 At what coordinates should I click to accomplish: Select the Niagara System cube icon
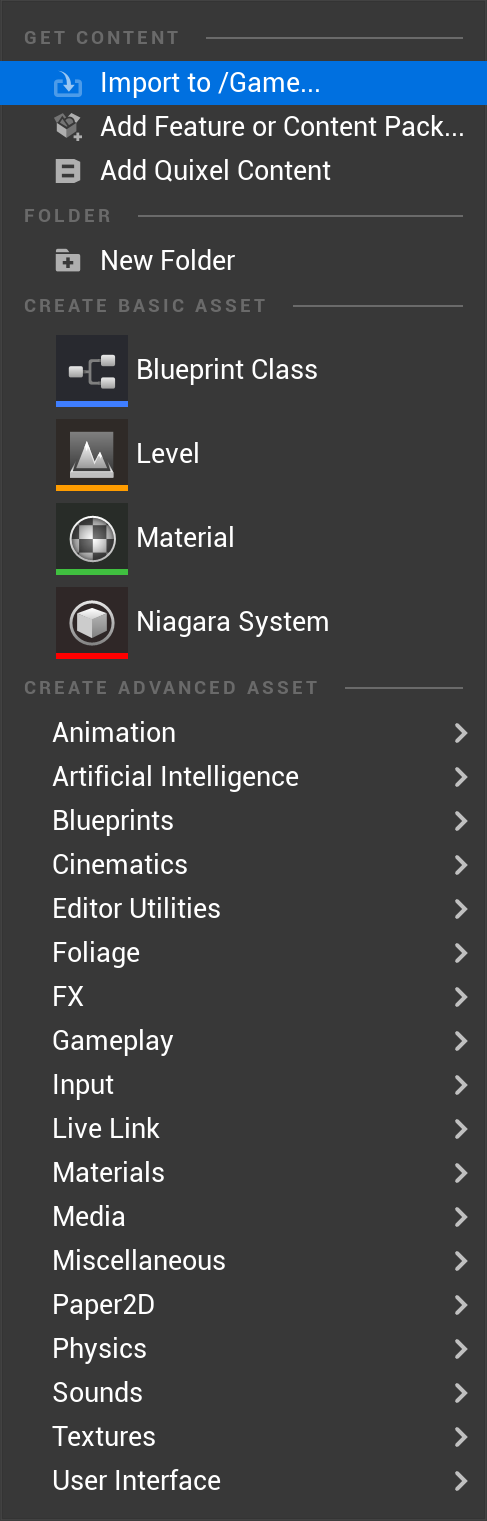(x=92, y=622)
